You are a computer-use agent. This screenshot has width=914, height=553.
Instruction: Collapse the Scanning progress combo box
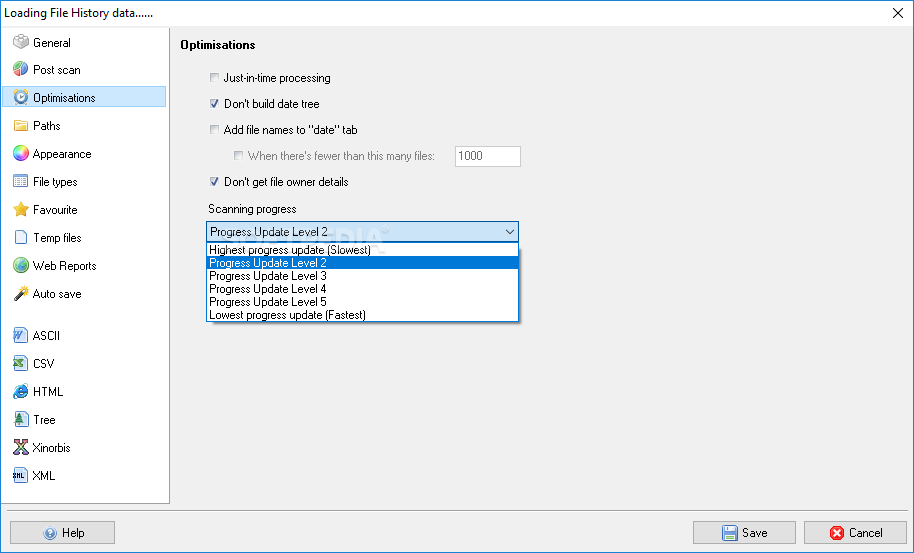pos(509,231)
